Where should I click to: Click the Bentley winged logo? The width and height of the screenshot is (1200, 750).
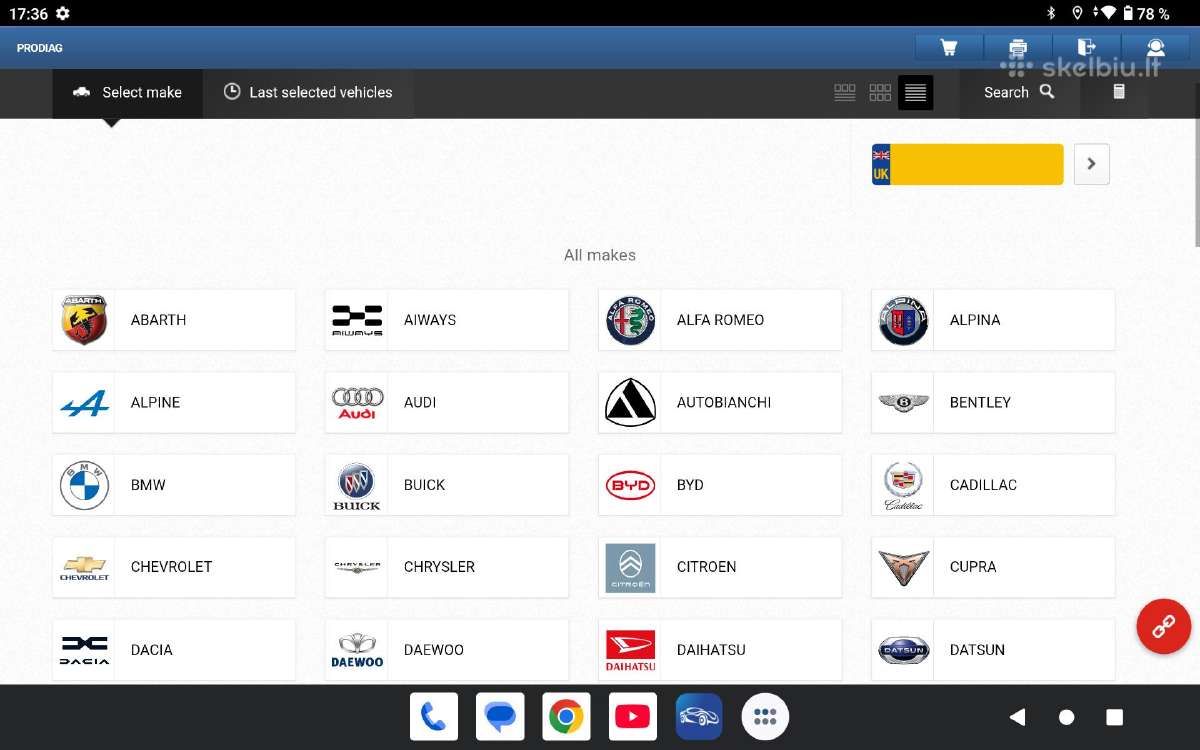pos(903,402)
